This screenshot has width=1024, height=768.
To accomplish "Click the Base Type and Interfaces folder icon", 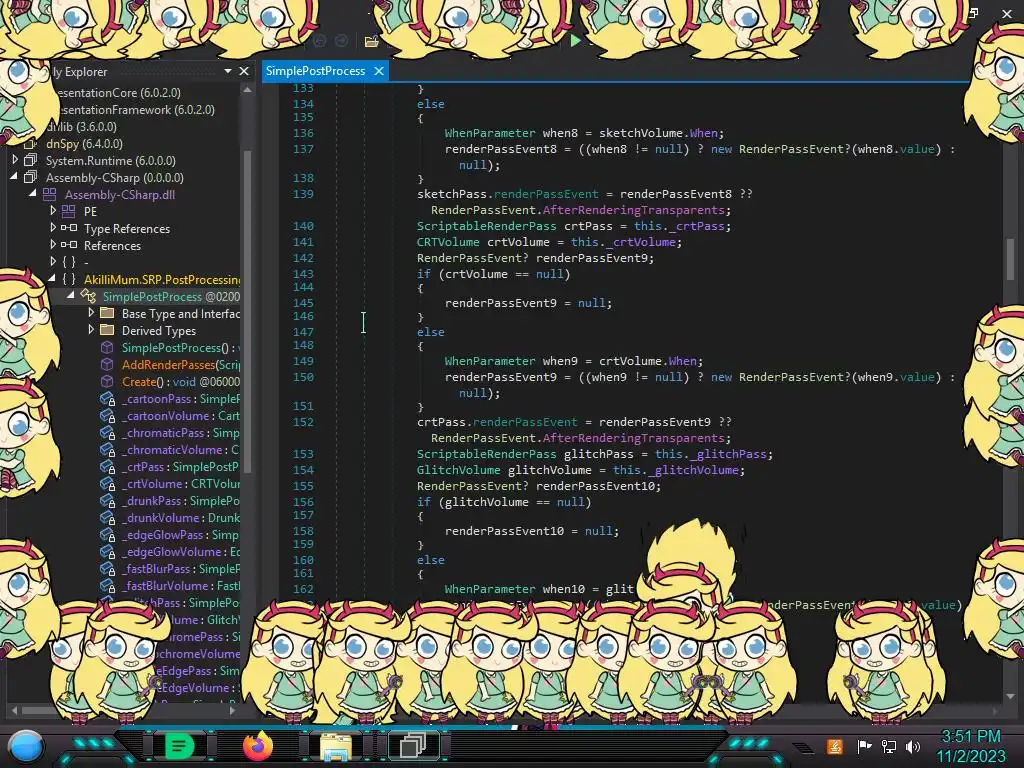I will coord(107,313).
